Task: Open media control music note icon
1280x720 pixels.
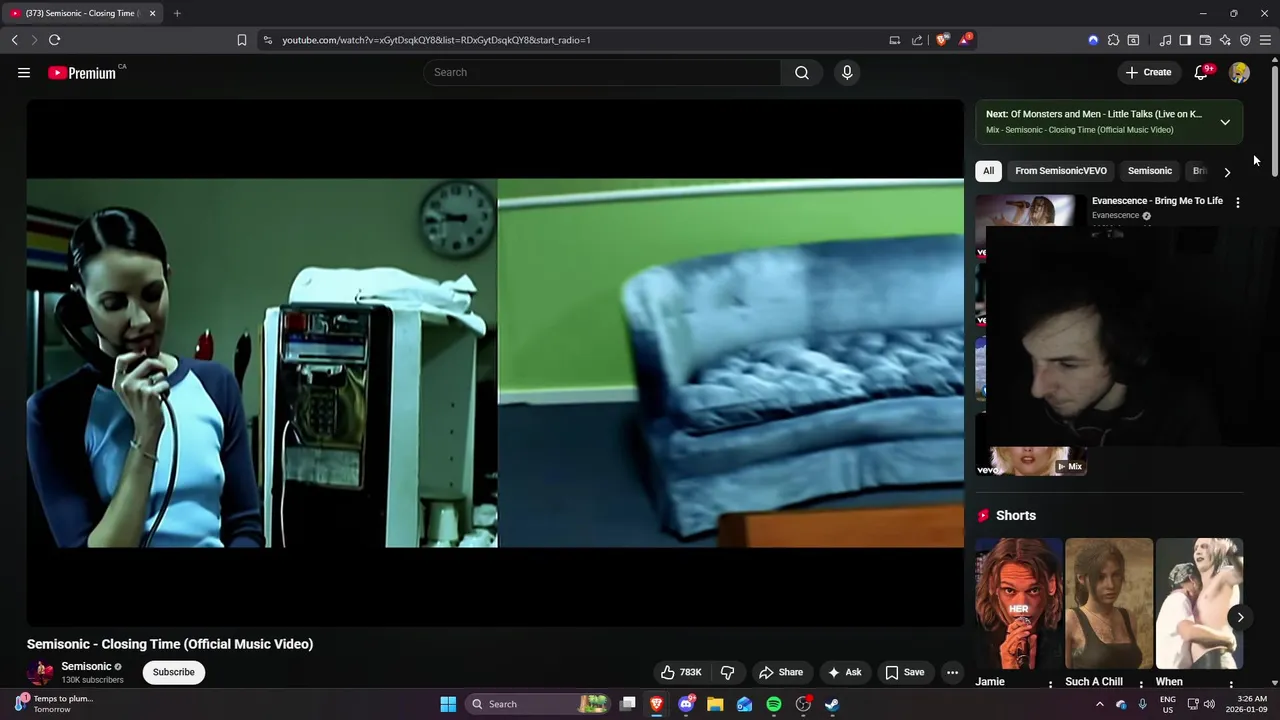Action: click(x=1165, y=40)
